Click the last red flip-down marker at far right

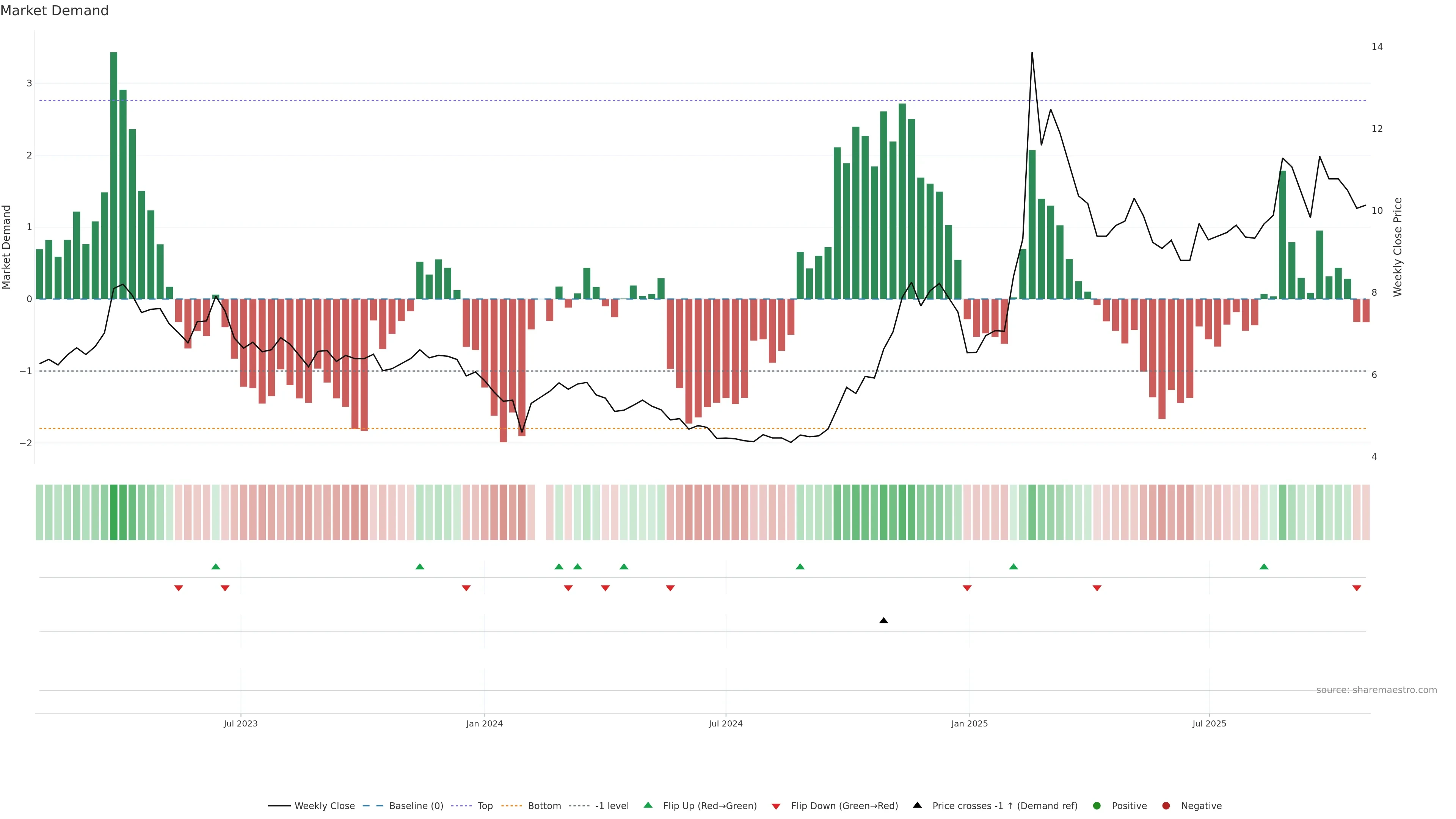[1357, 588]
